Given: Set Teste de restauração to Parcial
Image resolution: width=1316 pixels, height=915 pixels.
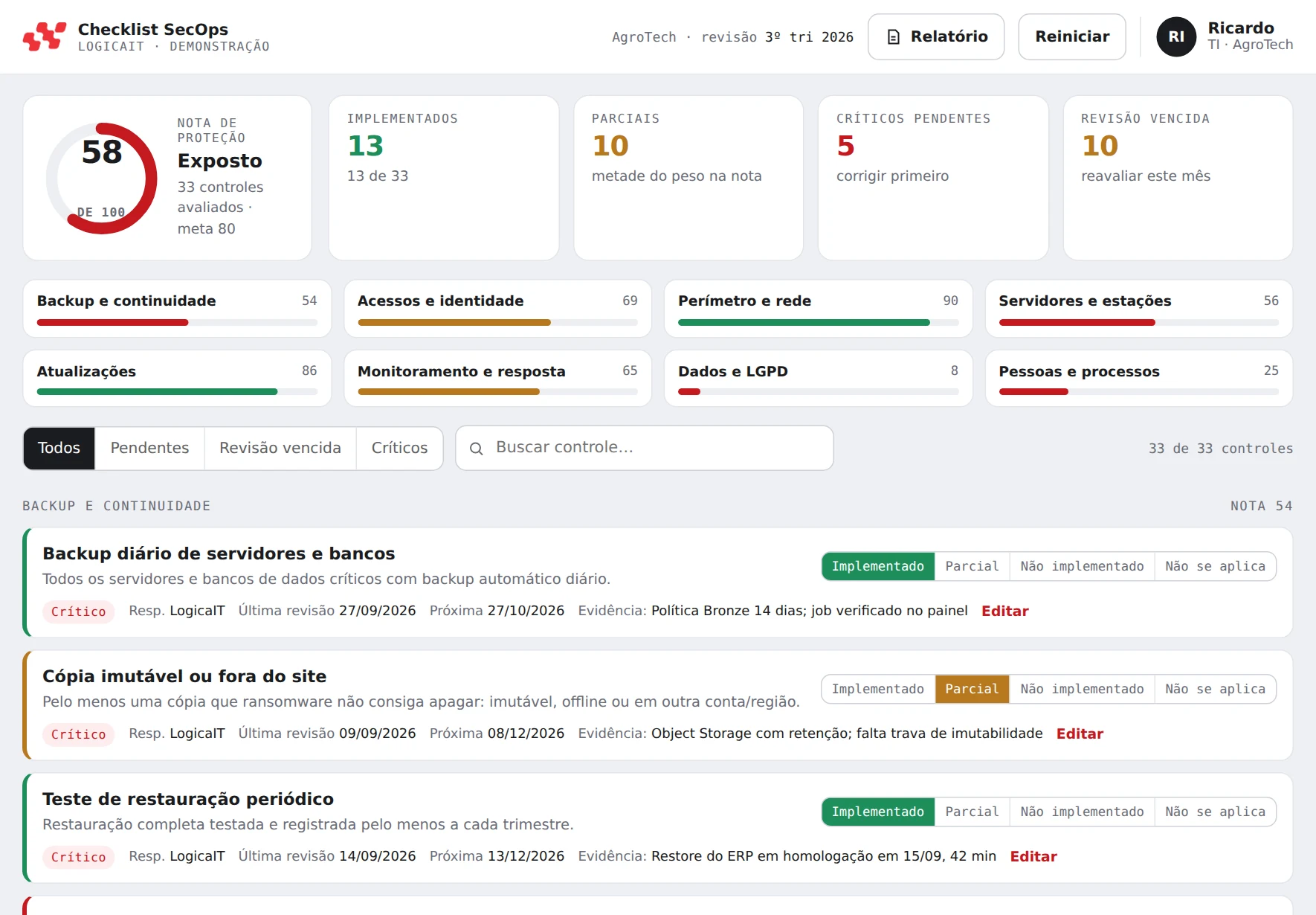Looking at the screenshot, I should click(972, 812).
